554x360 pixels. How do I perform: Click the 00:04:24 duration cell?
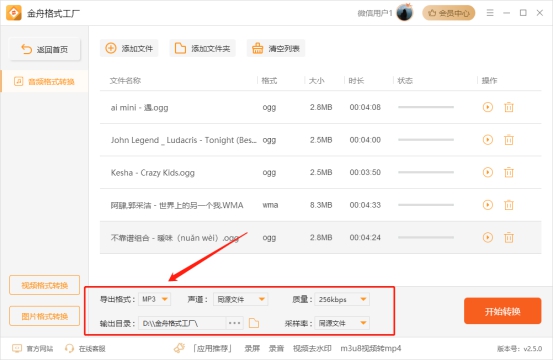point(365,237)
